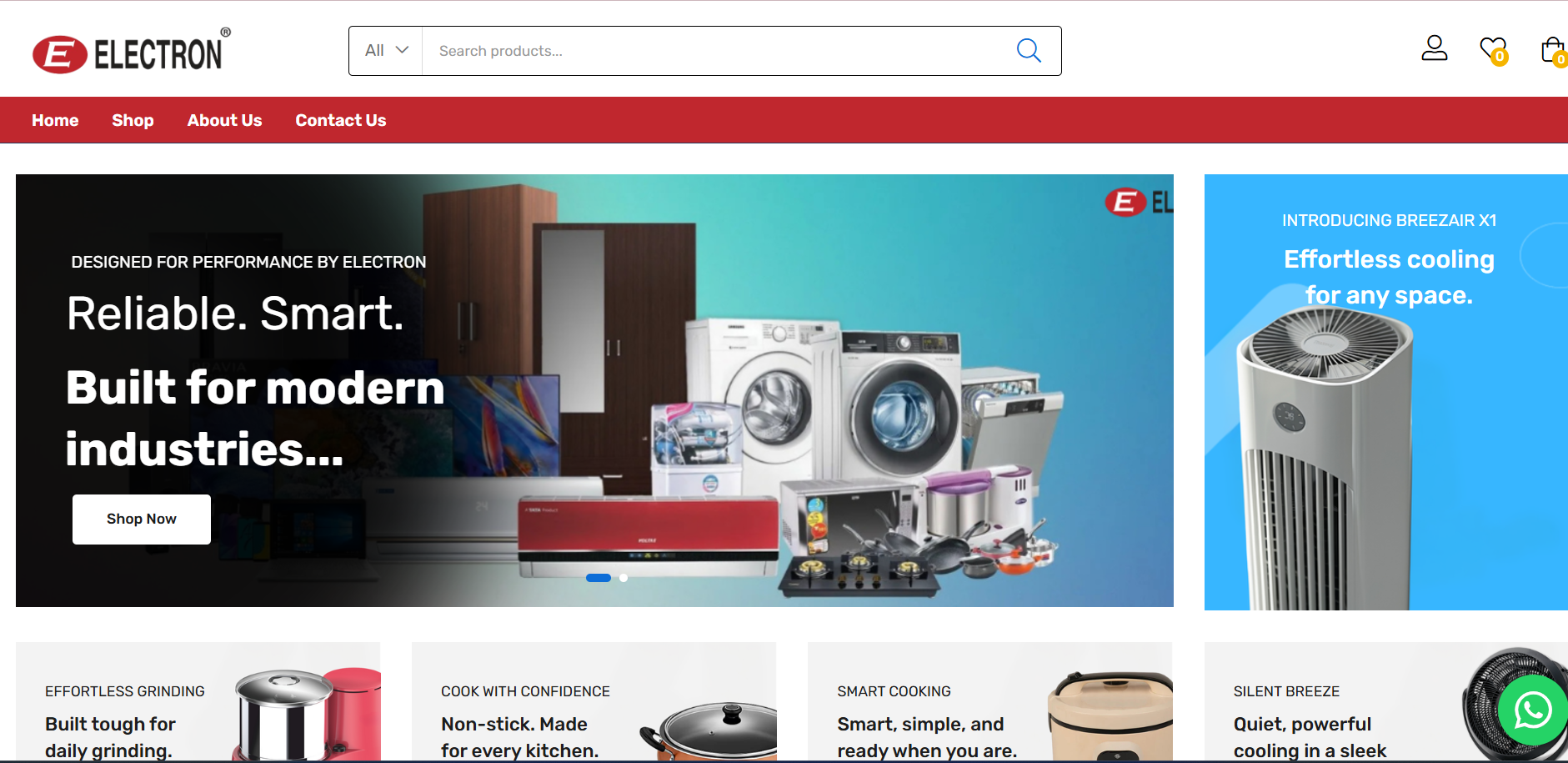The width and height of the screenshot is (1568, 763).
Task: Navigate to About Us page
Action: click(x=224, y=120)
